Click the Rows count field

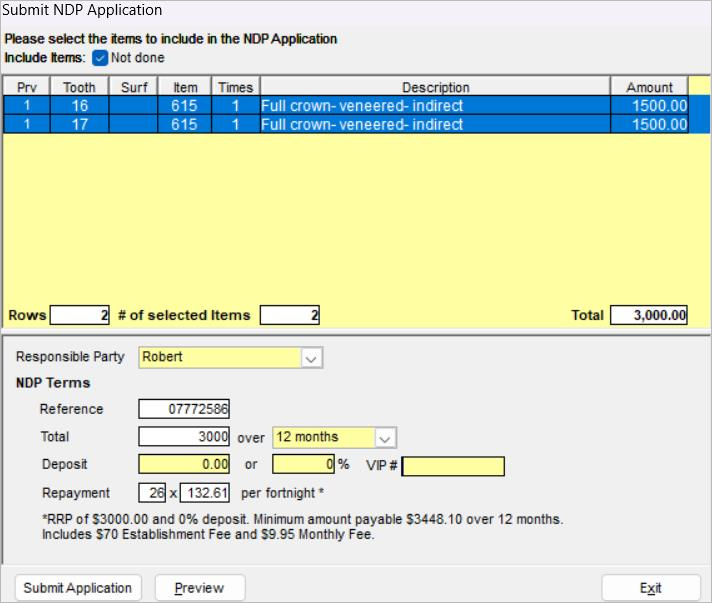click(79, 315)
